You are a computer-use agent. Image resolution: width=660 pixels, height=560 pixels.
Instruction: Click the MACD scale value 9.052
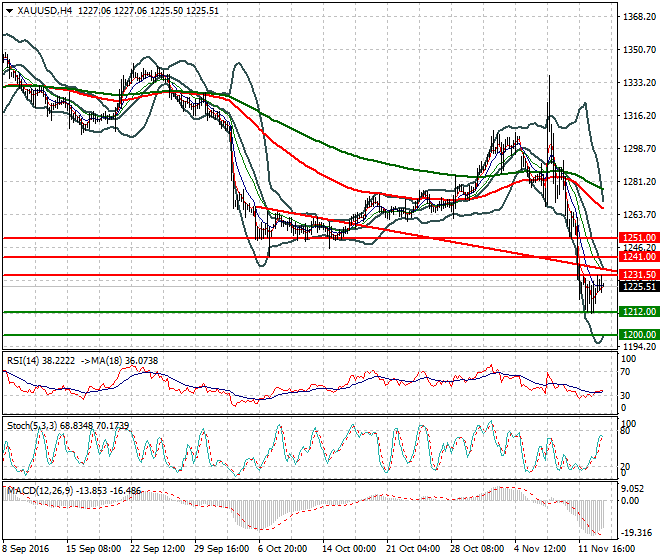632,488
